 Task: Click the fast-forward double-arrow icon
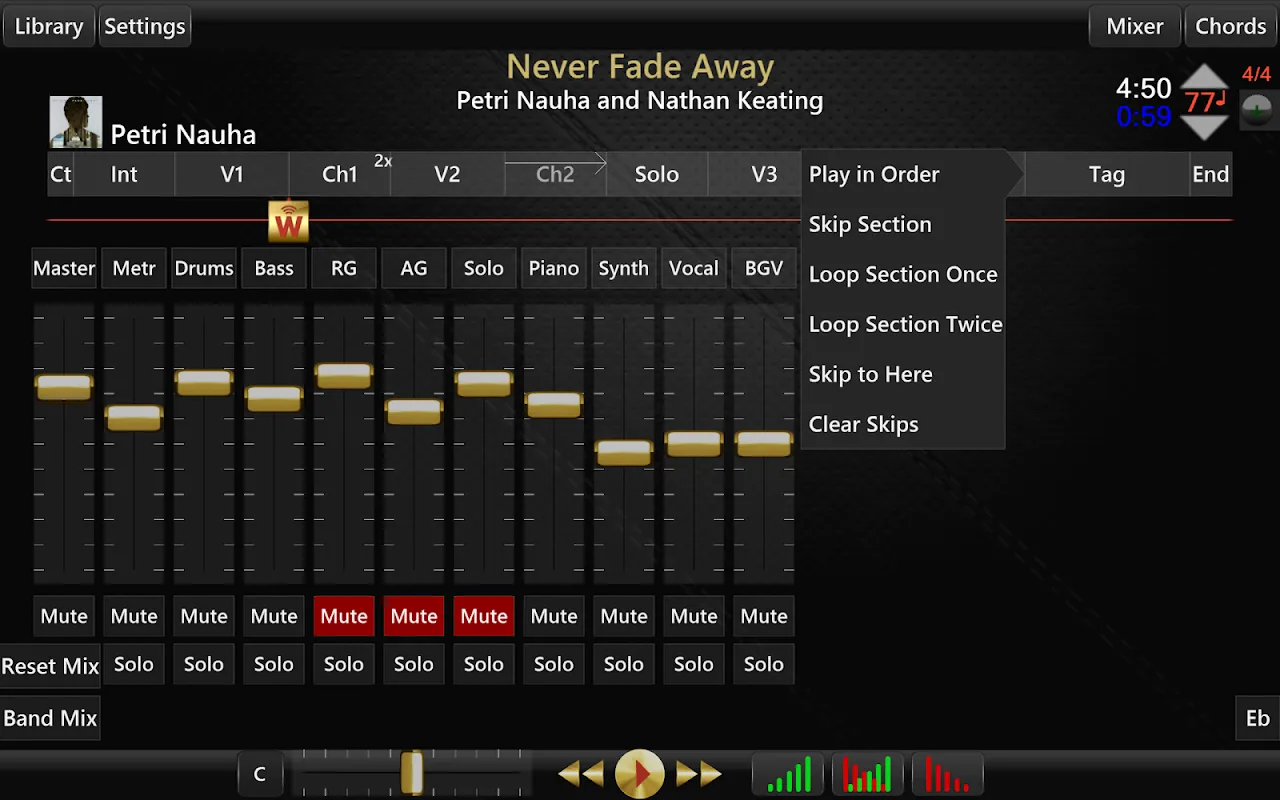(698, 774)
